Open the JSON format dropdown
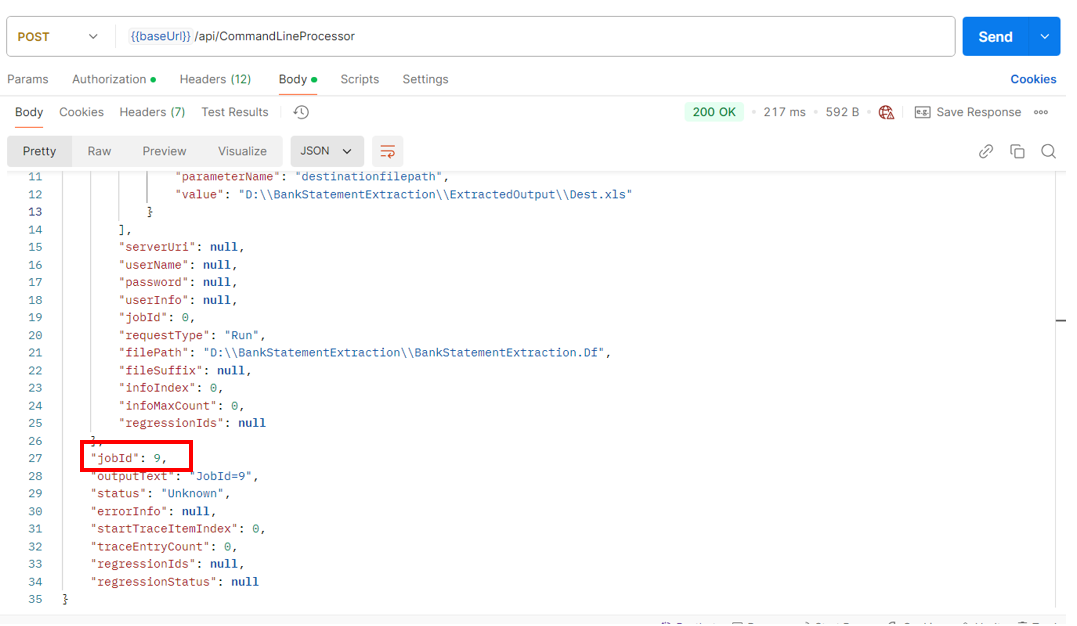 click(327, 151)
